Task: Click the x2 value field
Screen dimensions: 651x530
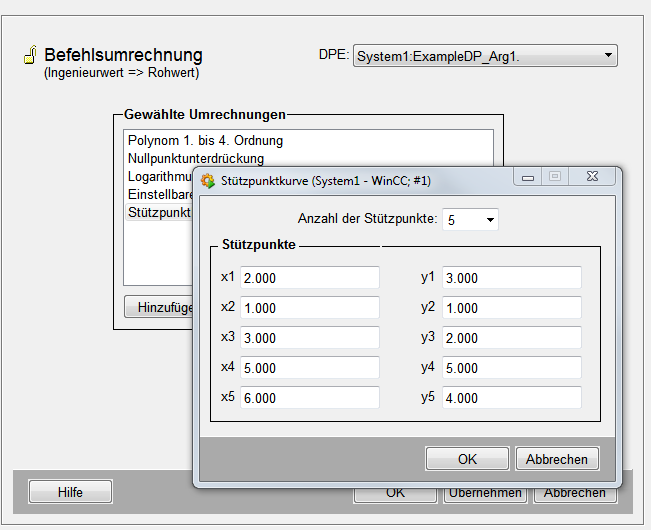Action: pos(309,308)
